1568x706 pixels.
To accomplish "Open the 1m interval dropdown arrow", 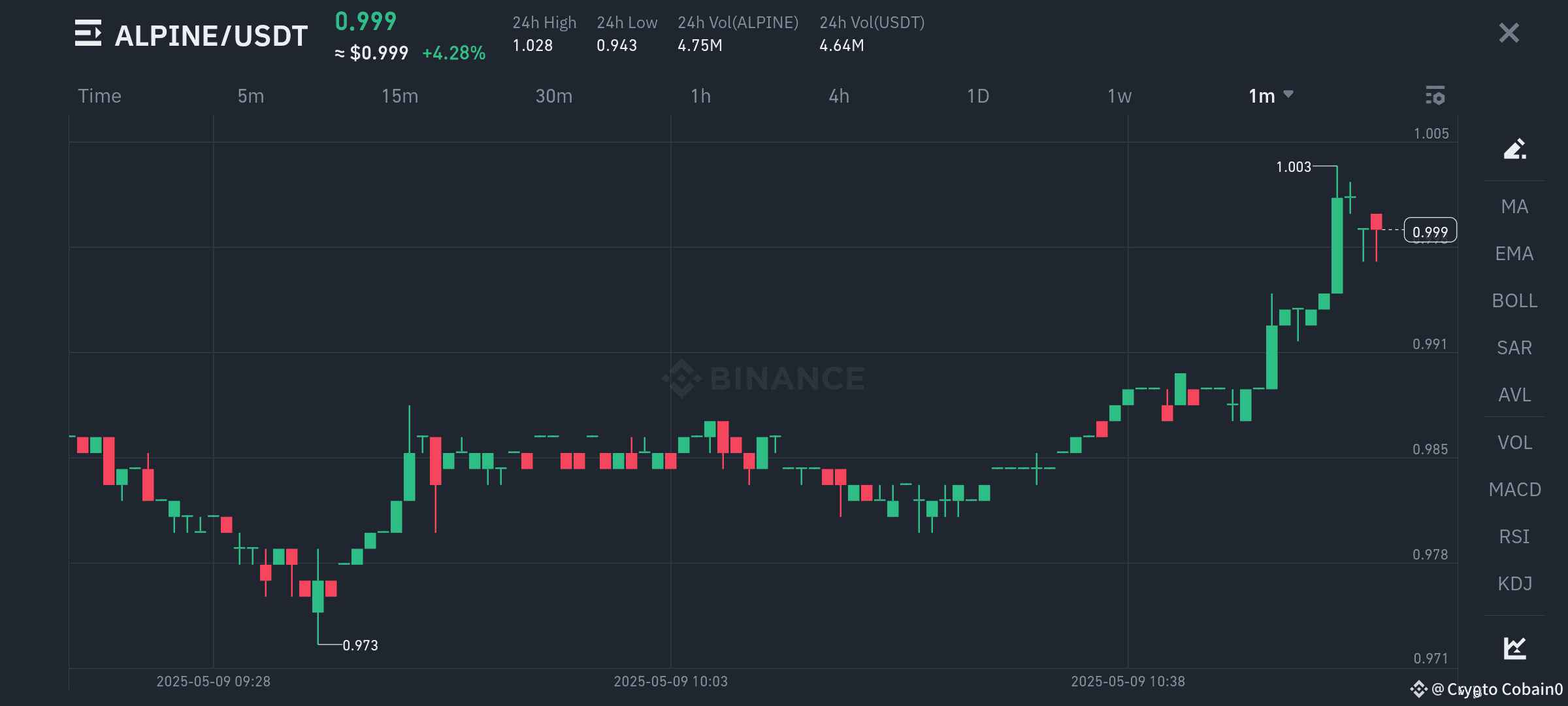I will tap(1290, 95).
